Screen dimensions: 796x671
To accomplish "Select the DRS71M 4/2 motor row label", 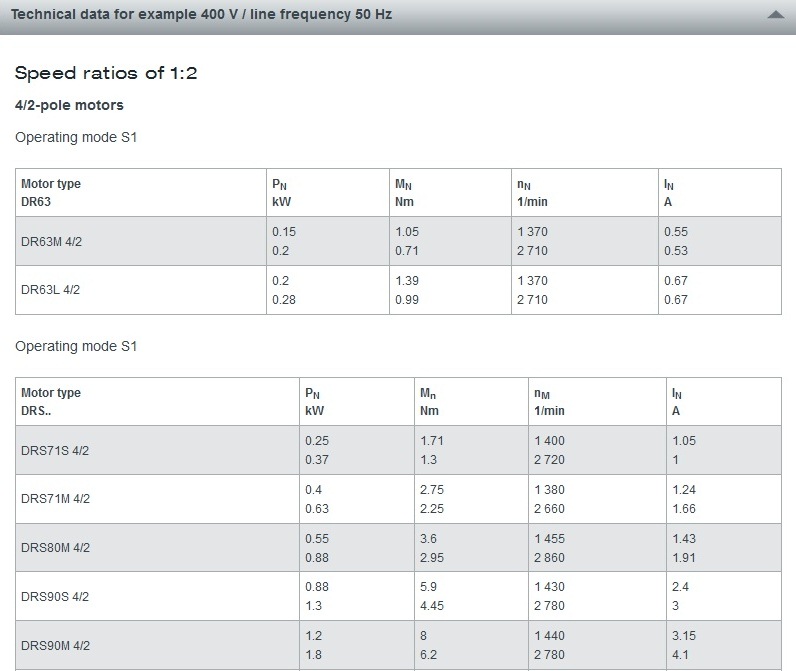I will click(x=55, y=499).
